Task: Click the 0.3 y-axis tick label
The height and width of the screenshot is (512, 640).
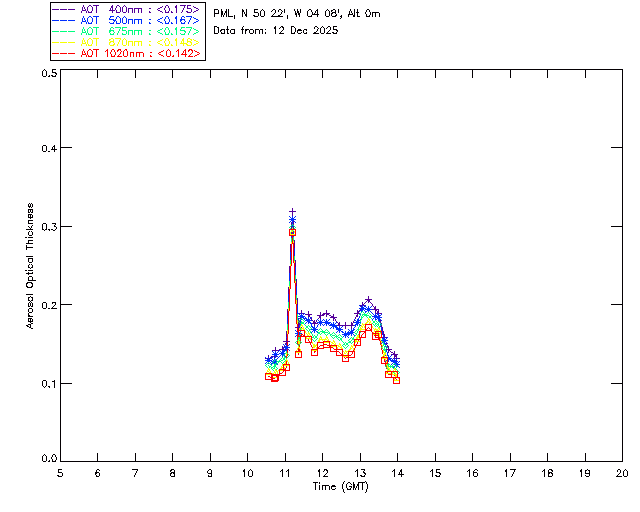Action: point(49,227)
